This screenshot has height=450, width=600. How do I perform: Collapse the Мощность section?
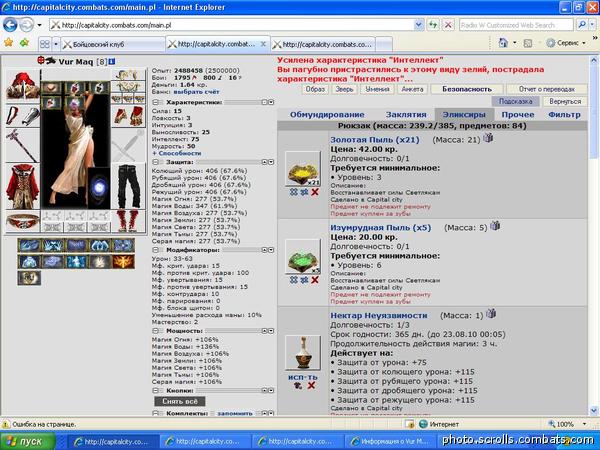[155, 331]
